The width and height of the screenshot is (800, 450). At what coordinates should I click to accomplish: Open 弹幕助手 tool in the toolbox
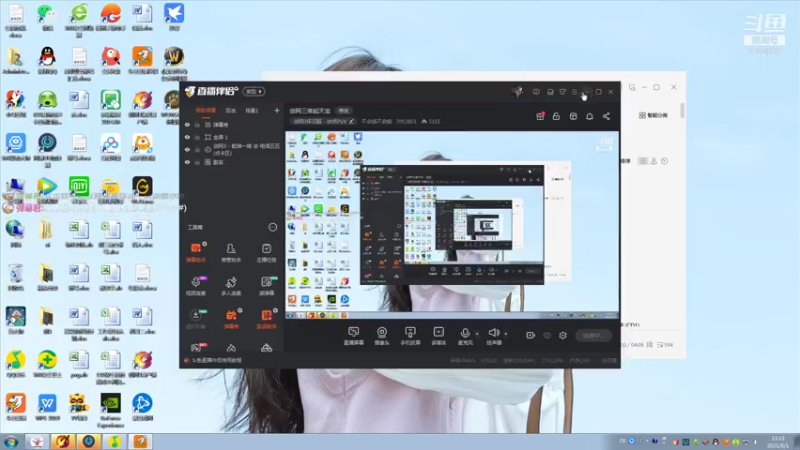[x=195, y=252]
